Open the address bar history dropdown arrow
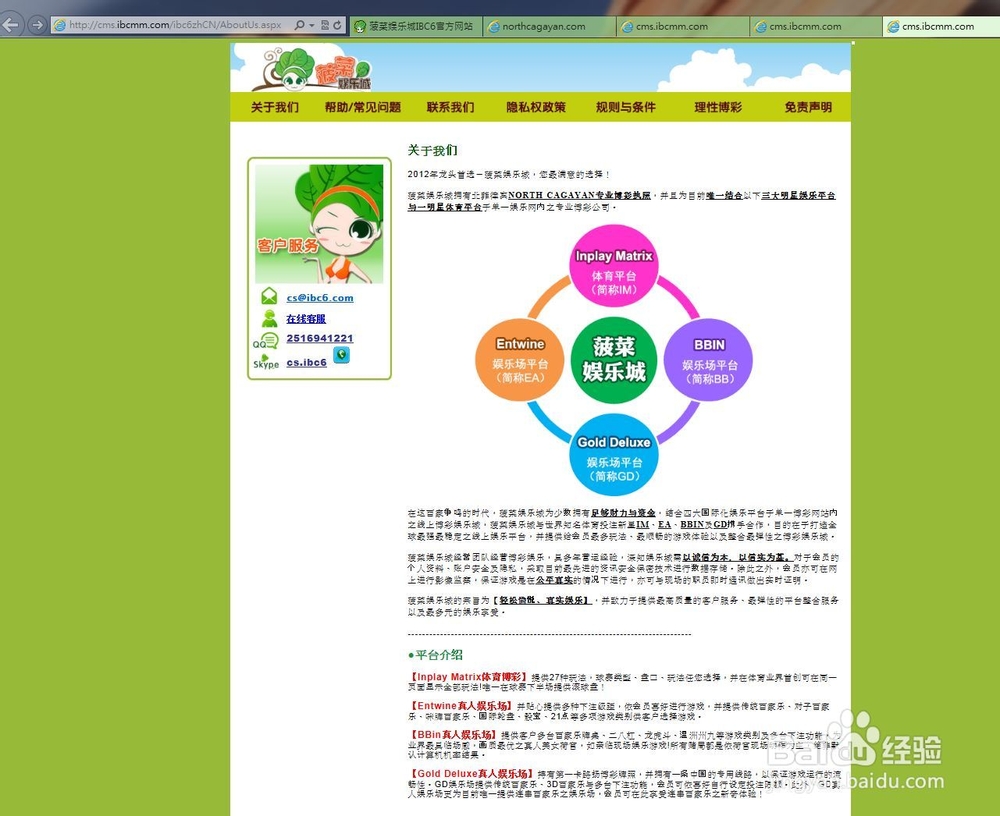Image resolution: width=1000 pixels, height=816 pixels. (x=310, y=24)
